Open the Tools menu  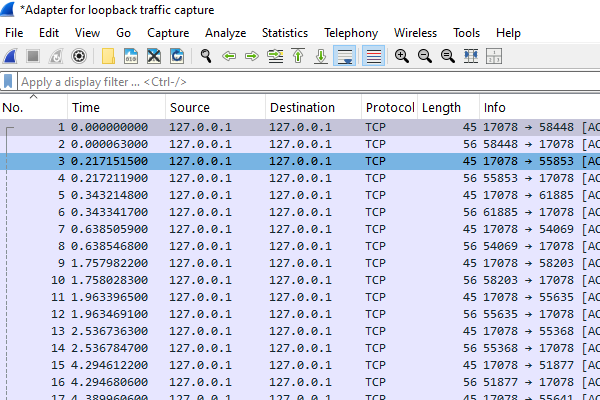click(466, 33)
